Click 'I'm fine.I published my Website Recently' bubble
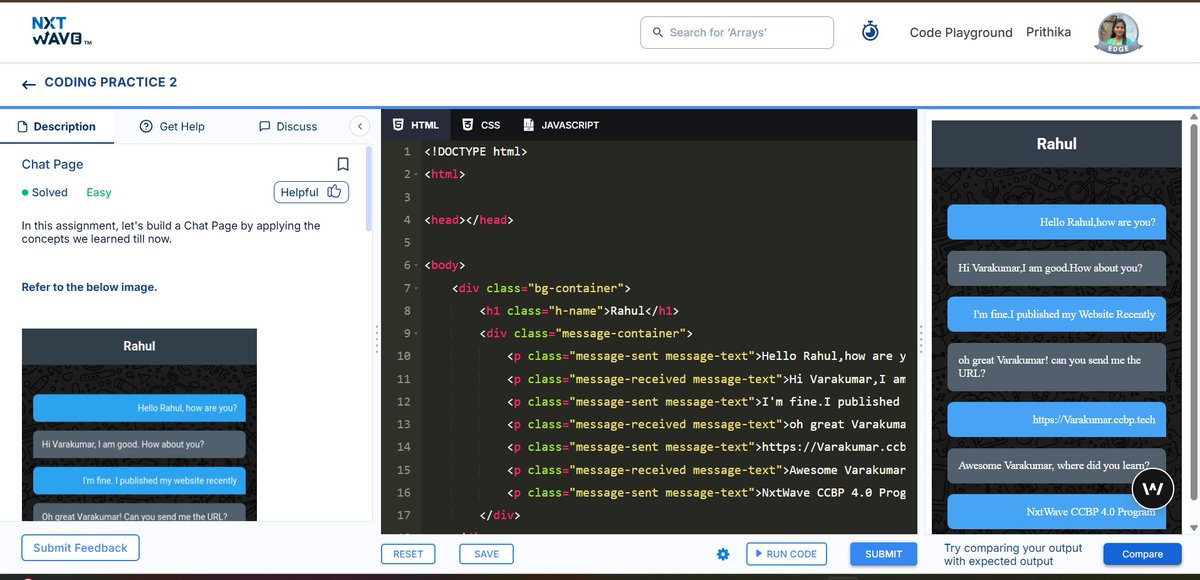The width and height of the screenshot is (1200, 580). point(1056,314)
